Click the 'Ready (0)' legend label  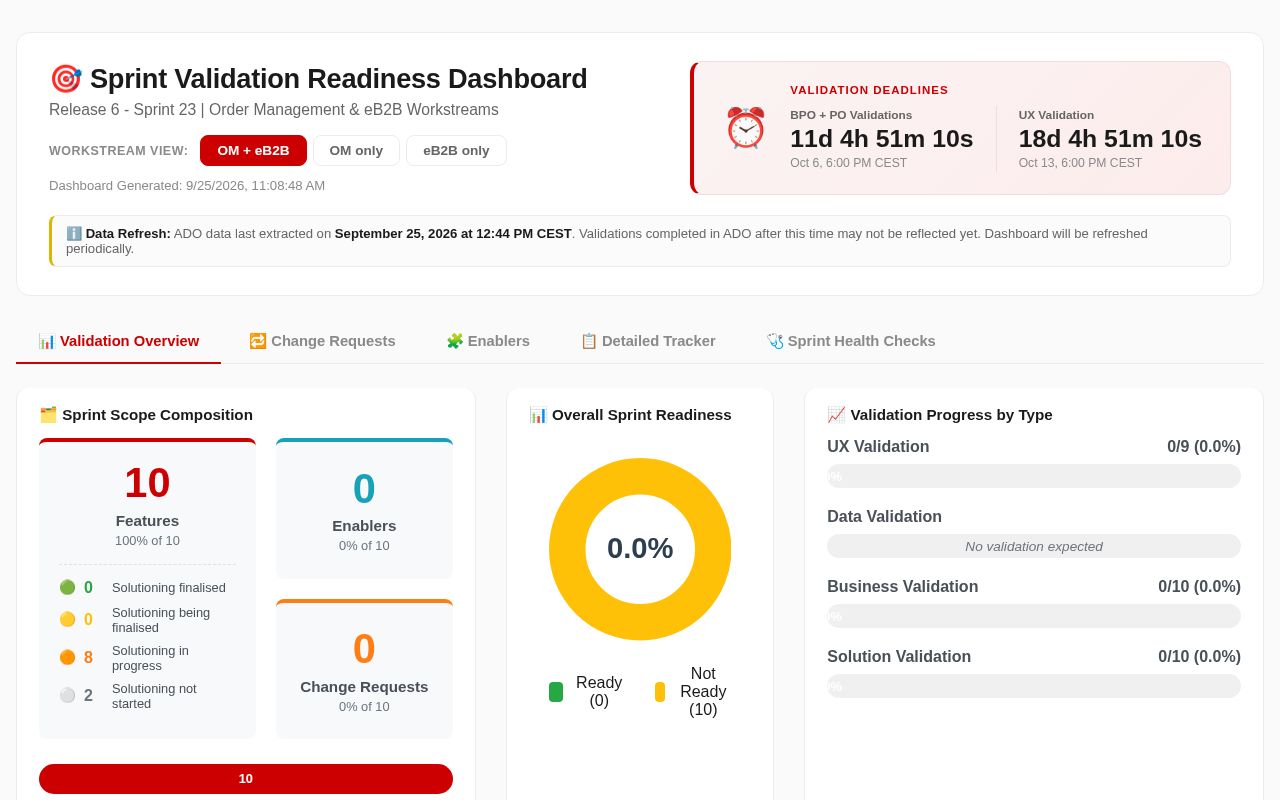tap(599, 692)
